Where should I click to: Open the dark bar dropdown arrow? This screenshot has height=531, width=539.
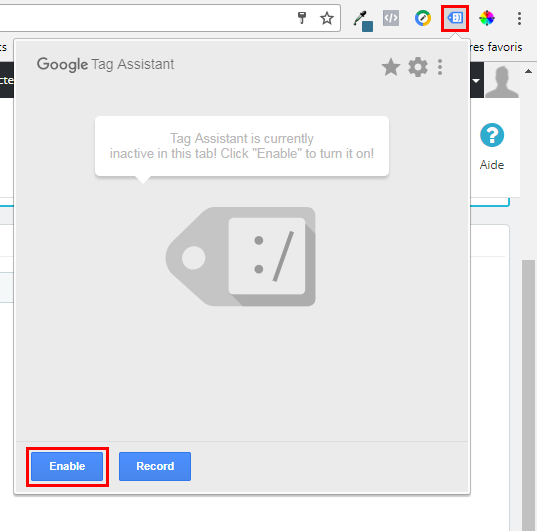point(476,81)
